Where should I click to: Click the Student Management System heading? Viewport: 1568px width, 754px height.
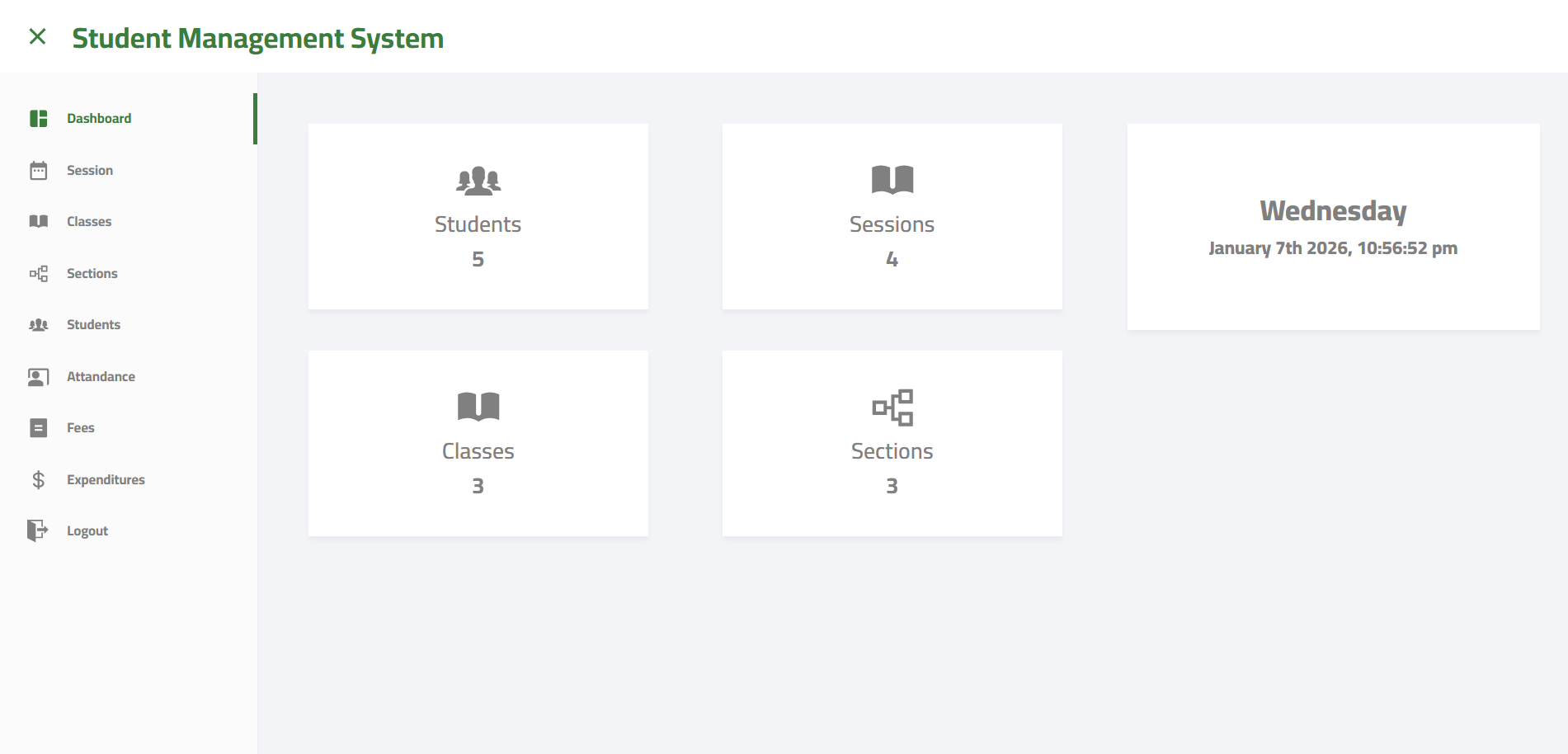[x=258, y=38]
